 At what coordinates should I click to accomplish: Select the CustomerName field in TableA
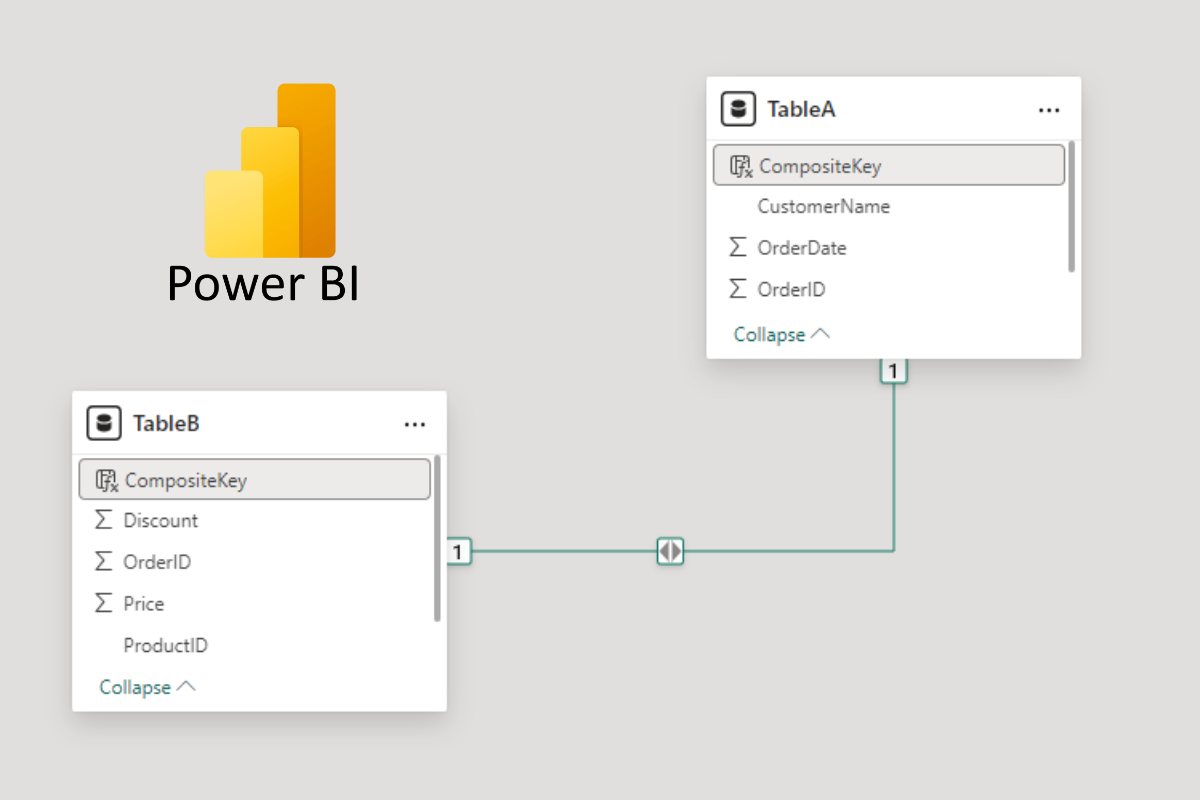pyautogui.click(x=822, y=206)
